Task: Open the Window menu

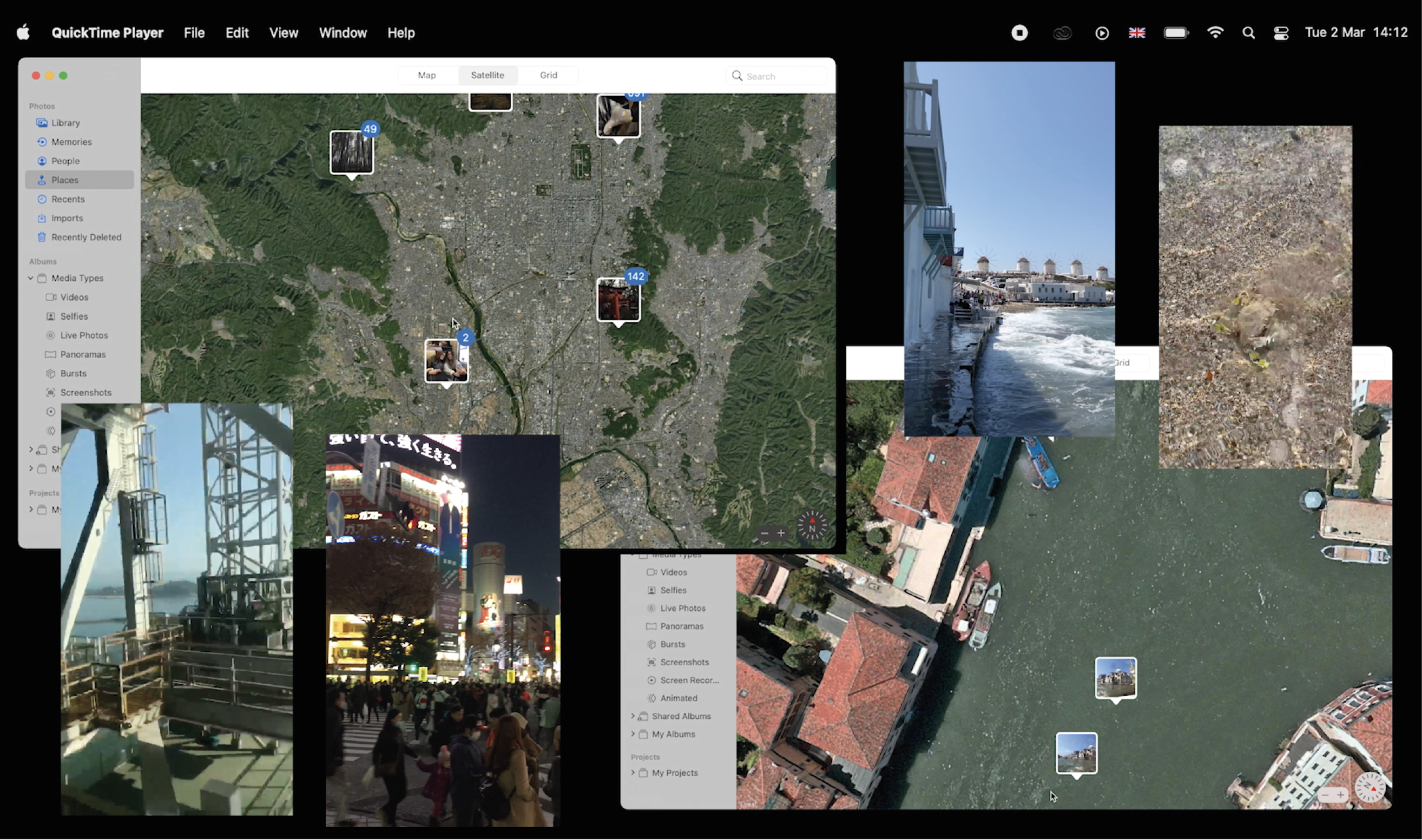Action: click(342, 33)
